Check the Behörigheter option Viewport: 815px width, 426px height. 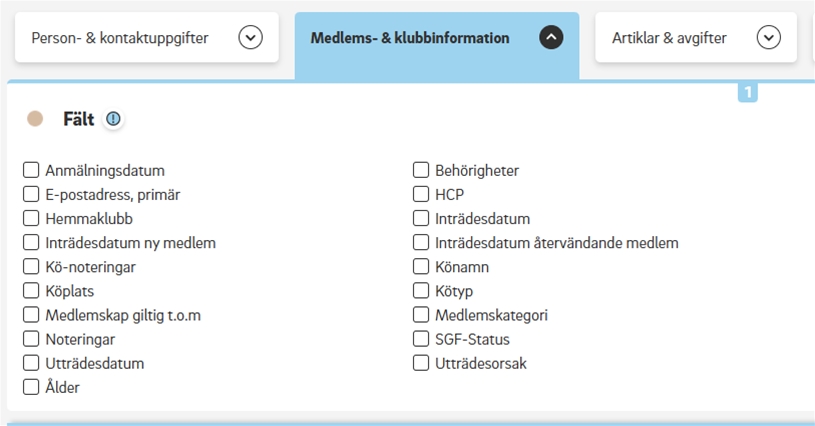[x=421, y=171]
